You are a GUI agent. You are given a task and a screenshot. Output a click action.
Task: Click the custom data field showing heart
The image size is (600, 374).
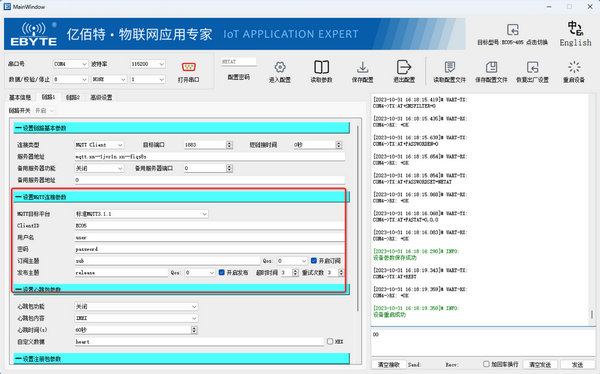tap(199, 341)
